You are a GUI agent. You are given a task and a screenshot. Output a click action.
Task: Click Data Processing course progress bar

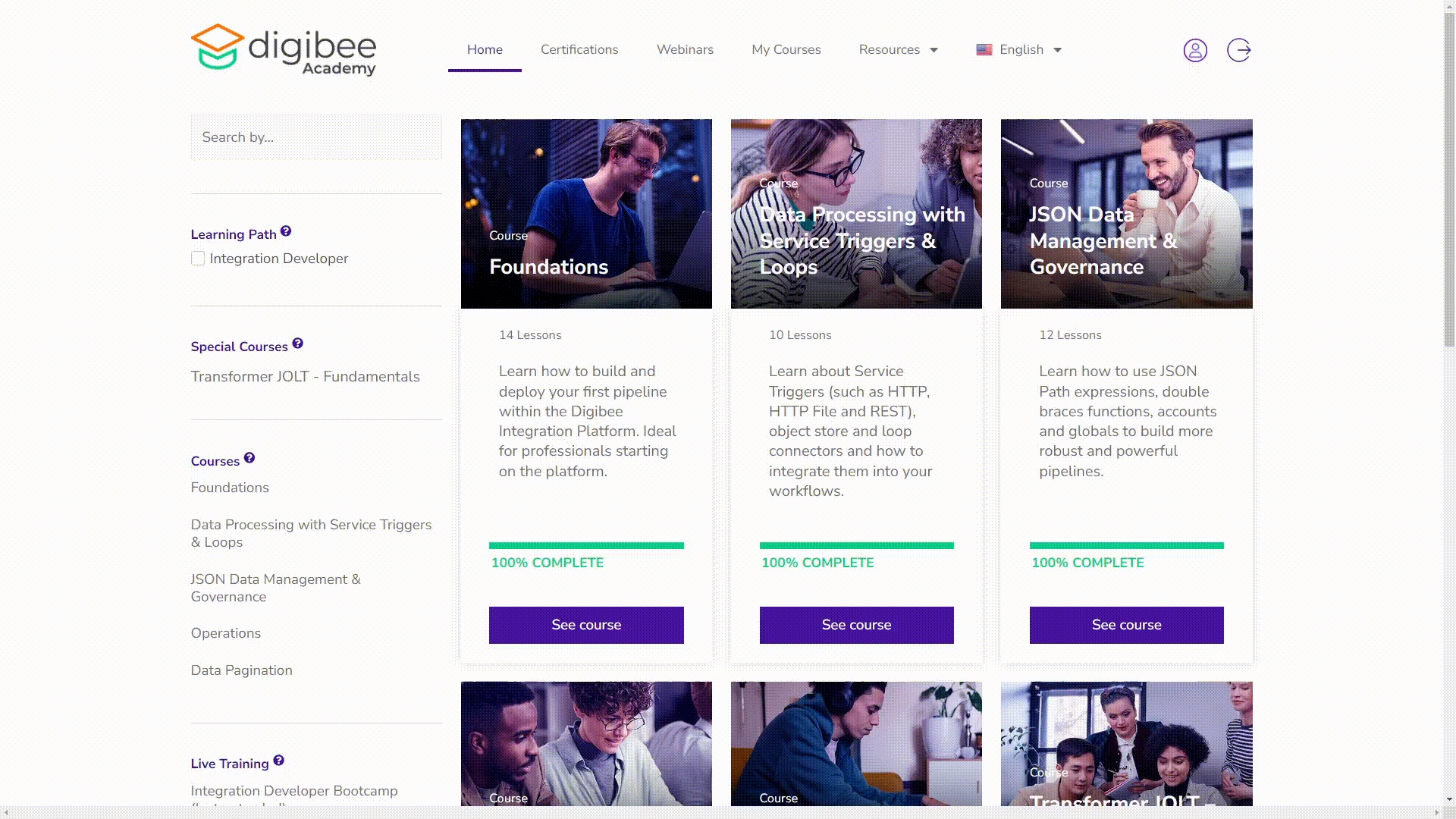tap(857, 545)
